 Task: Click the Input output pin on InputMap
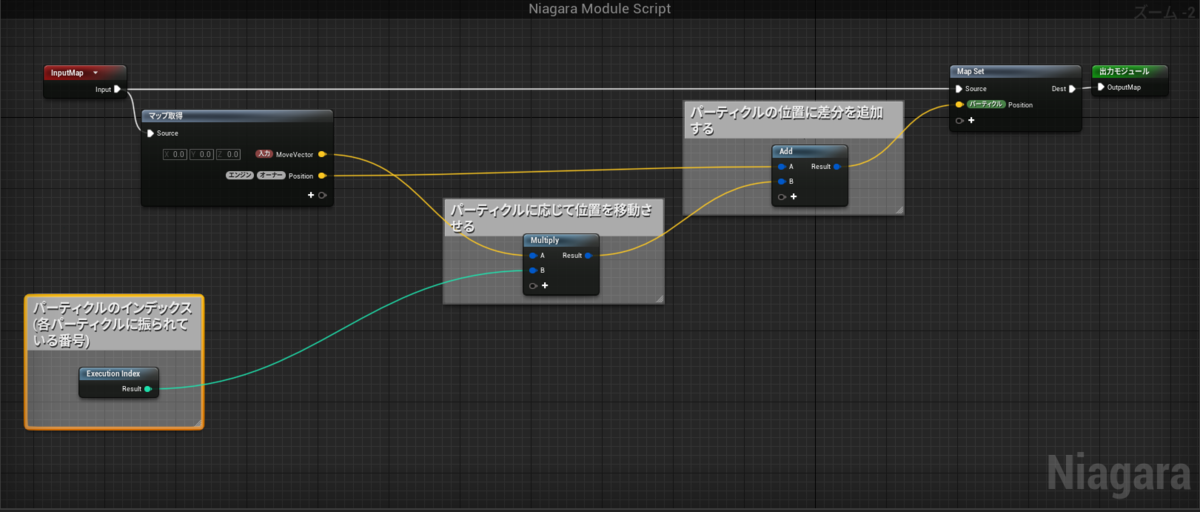(117, 89)
